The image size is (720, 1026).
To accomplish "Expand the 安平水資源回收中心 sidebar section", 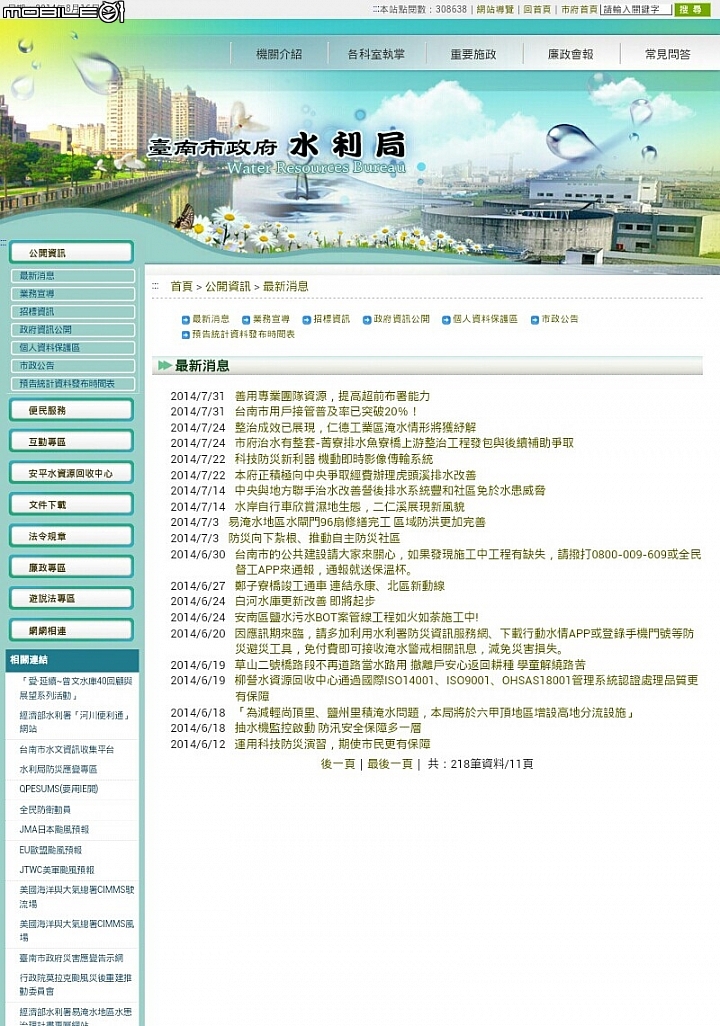I will pos(71,473).
